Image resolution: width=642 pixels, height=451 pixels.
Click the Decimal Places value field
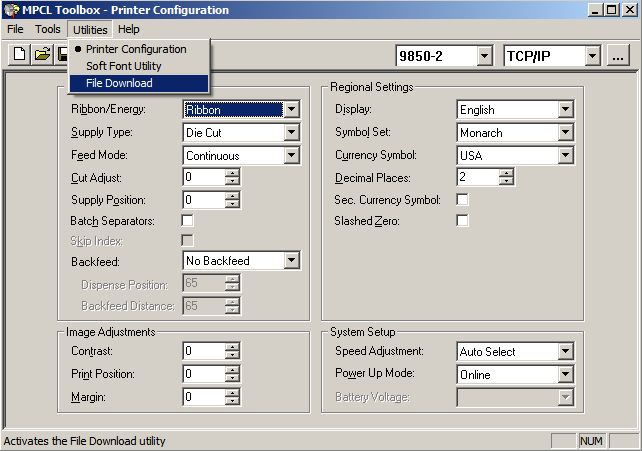pos(478,177)
